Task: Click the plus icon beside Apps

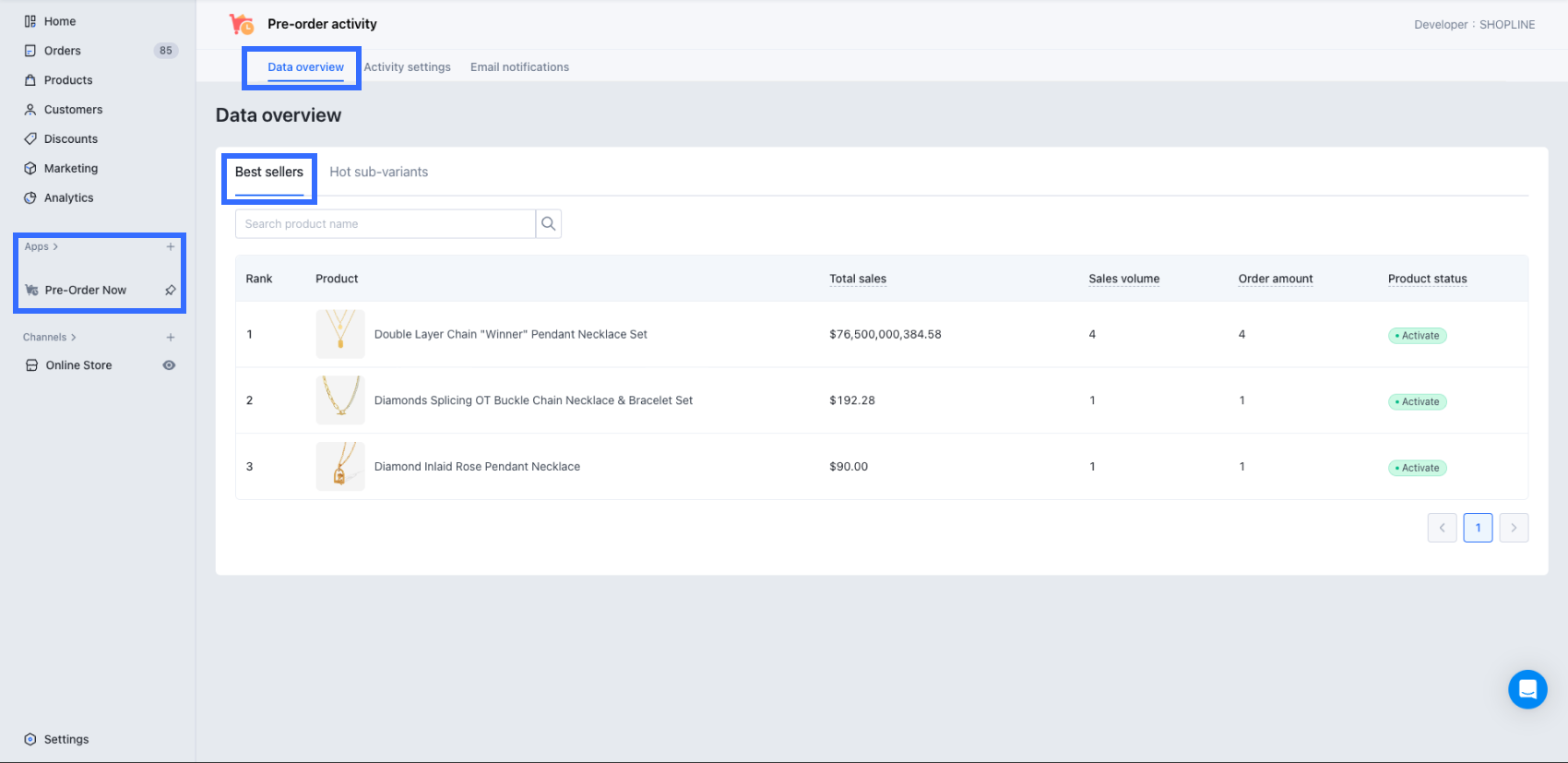Action: coord(170,246)
